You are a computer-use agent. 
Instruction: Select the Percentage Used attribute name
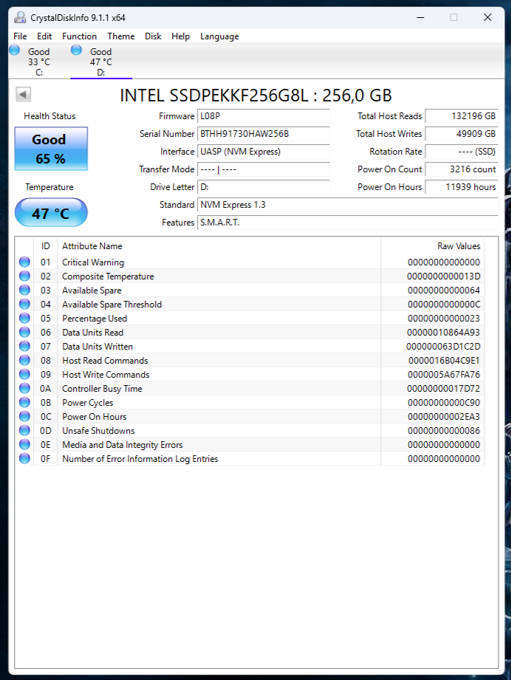coord(95,318)
